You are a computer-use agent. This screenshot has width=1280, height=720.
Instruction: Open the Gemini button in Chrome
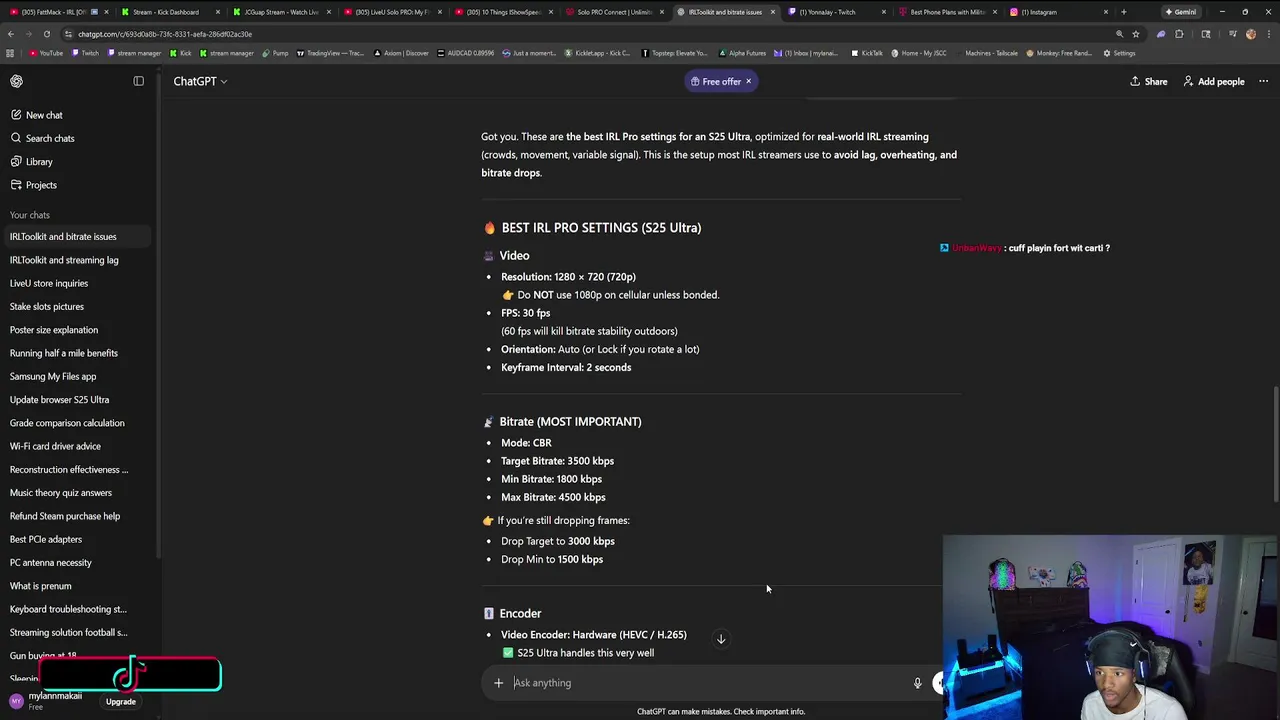coord(1180,12)
